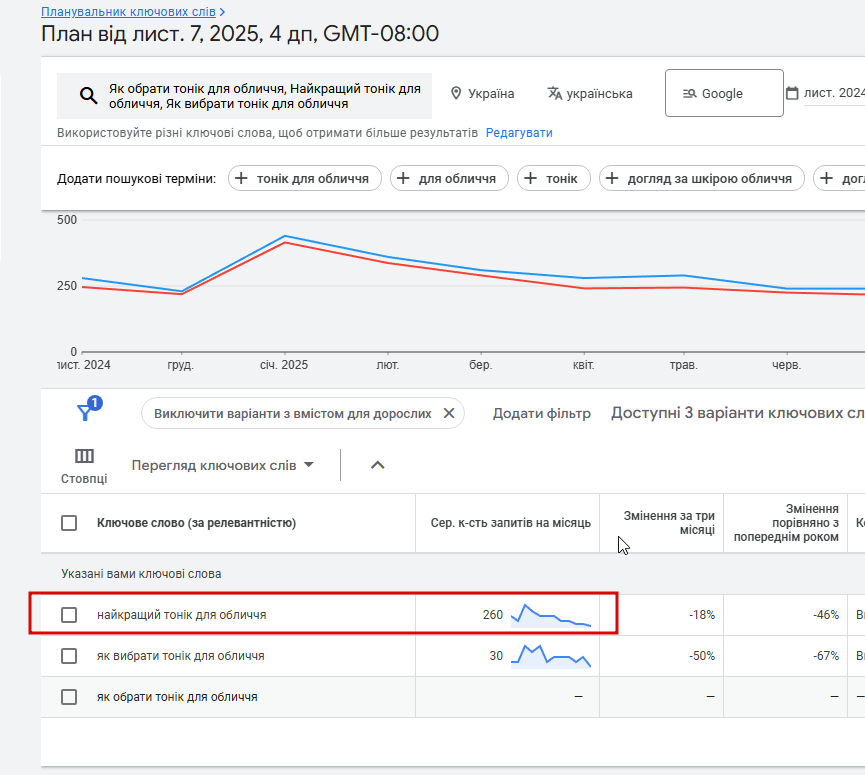Sort by 'Сер. к-сть запитів на місяць' column
The height and width of the screenshot is (775, 865).
pyautogui.click(x=510, y=523)
